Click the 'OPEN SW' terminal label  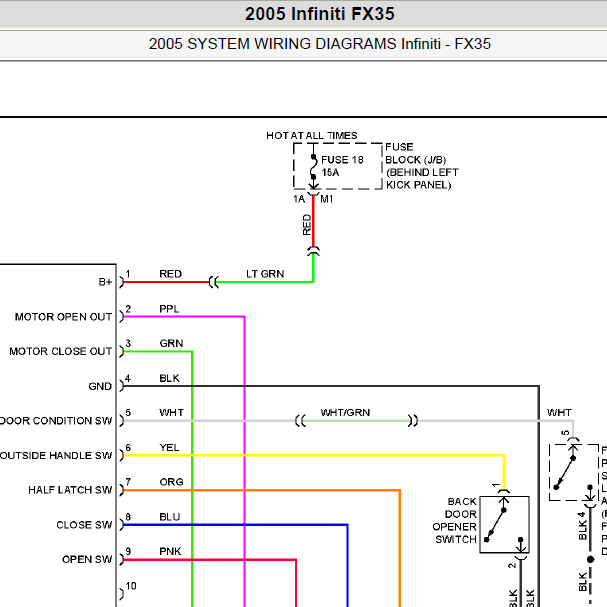[x=87, y=559]
